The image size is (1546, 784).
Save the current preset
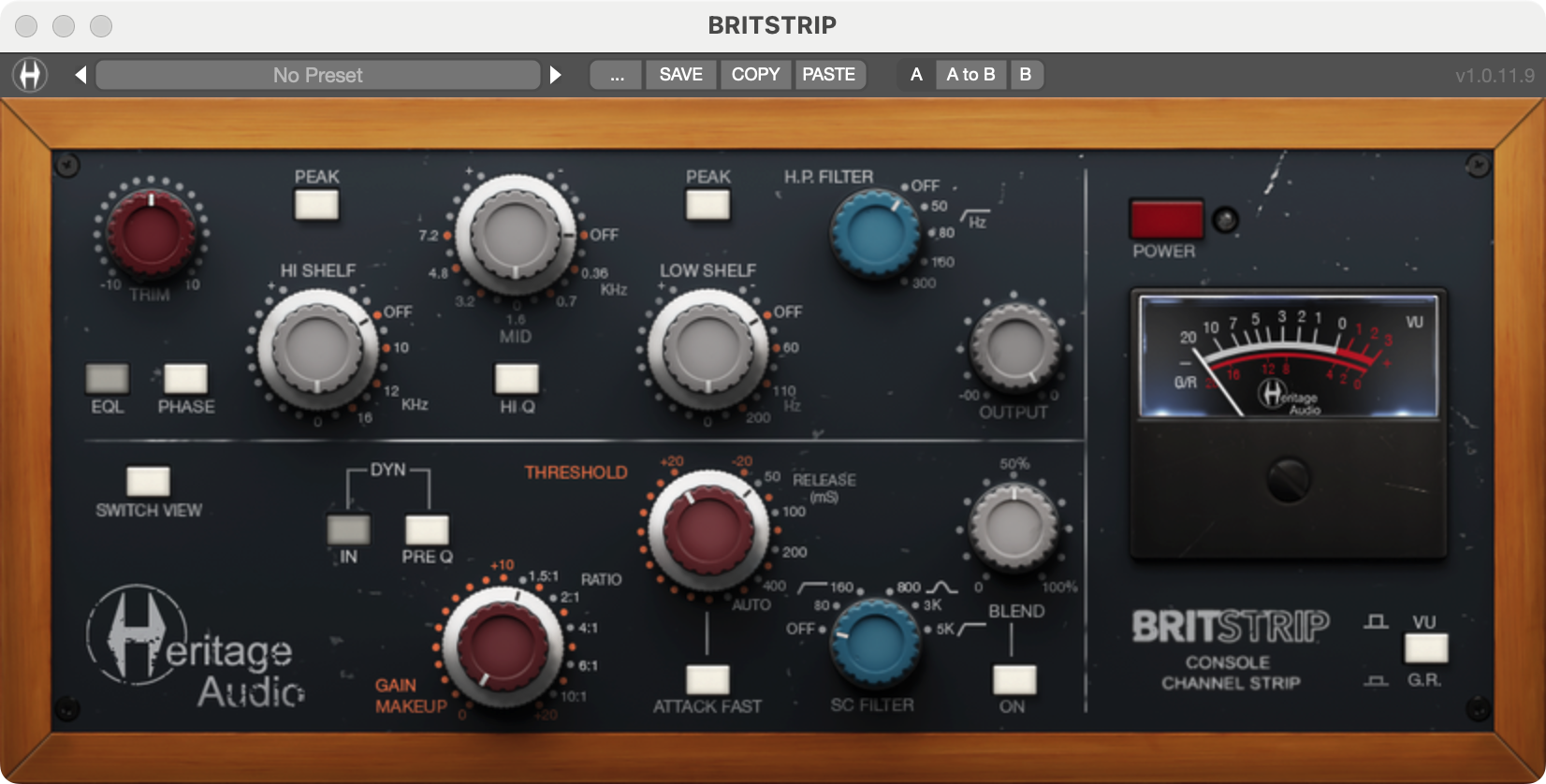click(680, 75)
